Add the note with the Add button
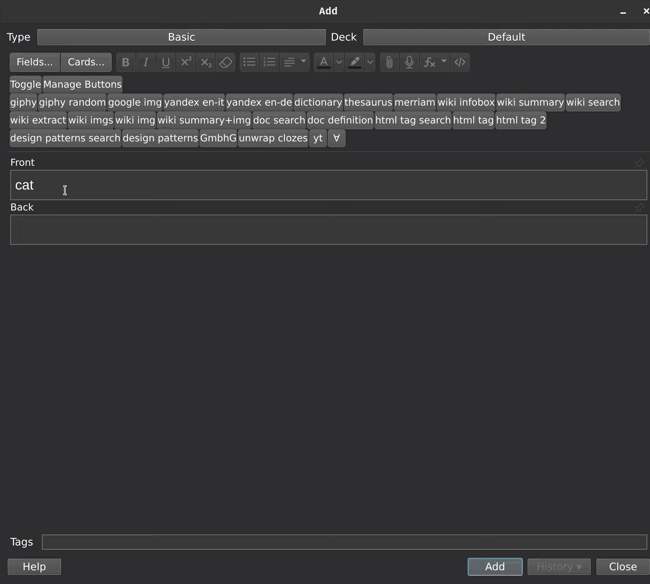 point(495,567)
